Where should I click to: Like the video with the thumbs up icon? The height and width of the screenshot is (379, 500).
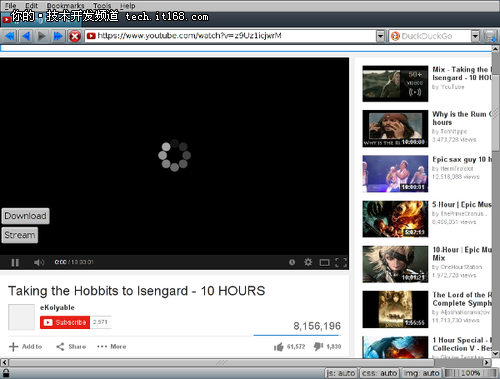(x=278, y=347)
